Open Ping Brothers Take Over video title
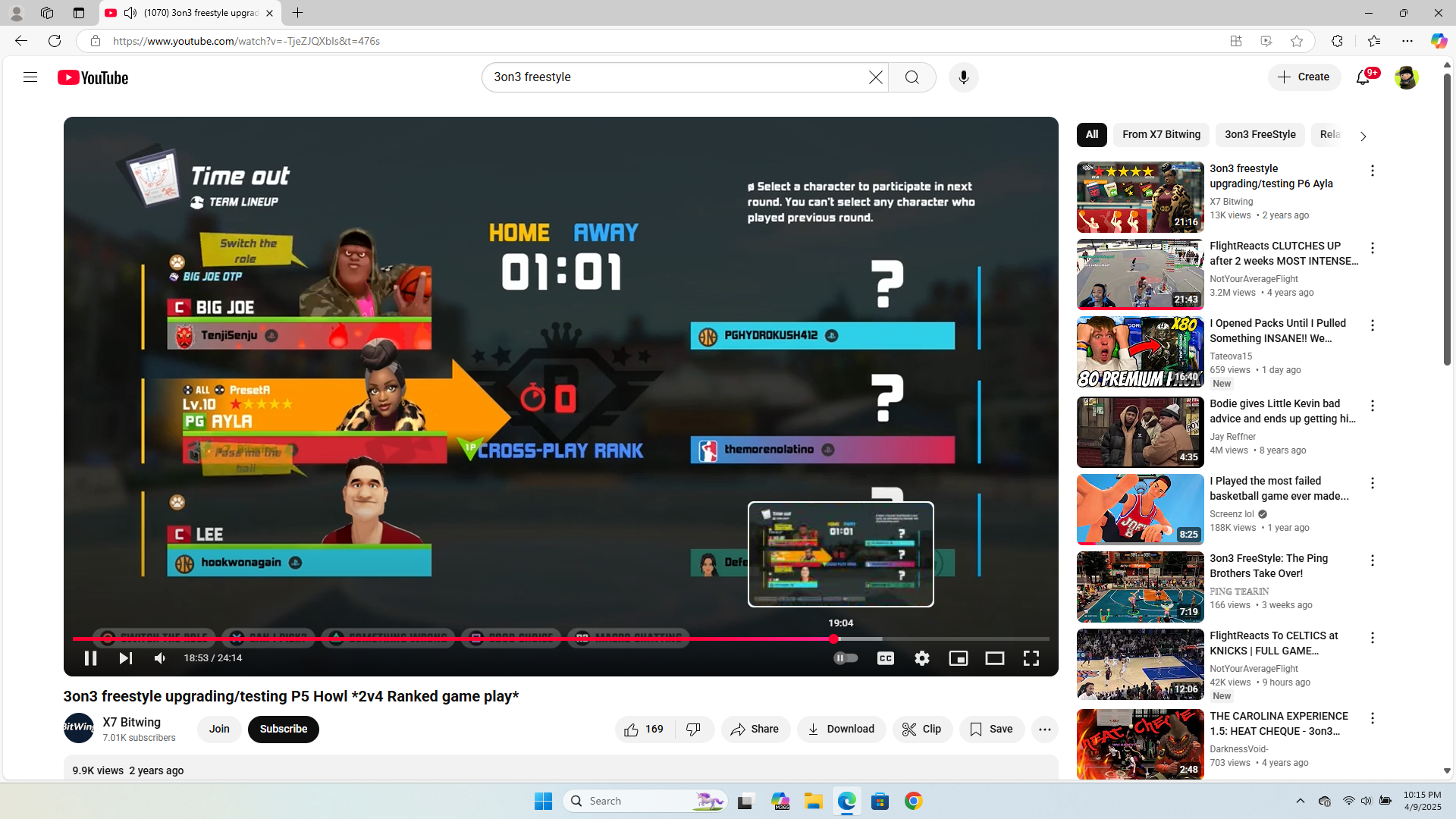This screenshot has width=1456, height=819. [1269, 566]
